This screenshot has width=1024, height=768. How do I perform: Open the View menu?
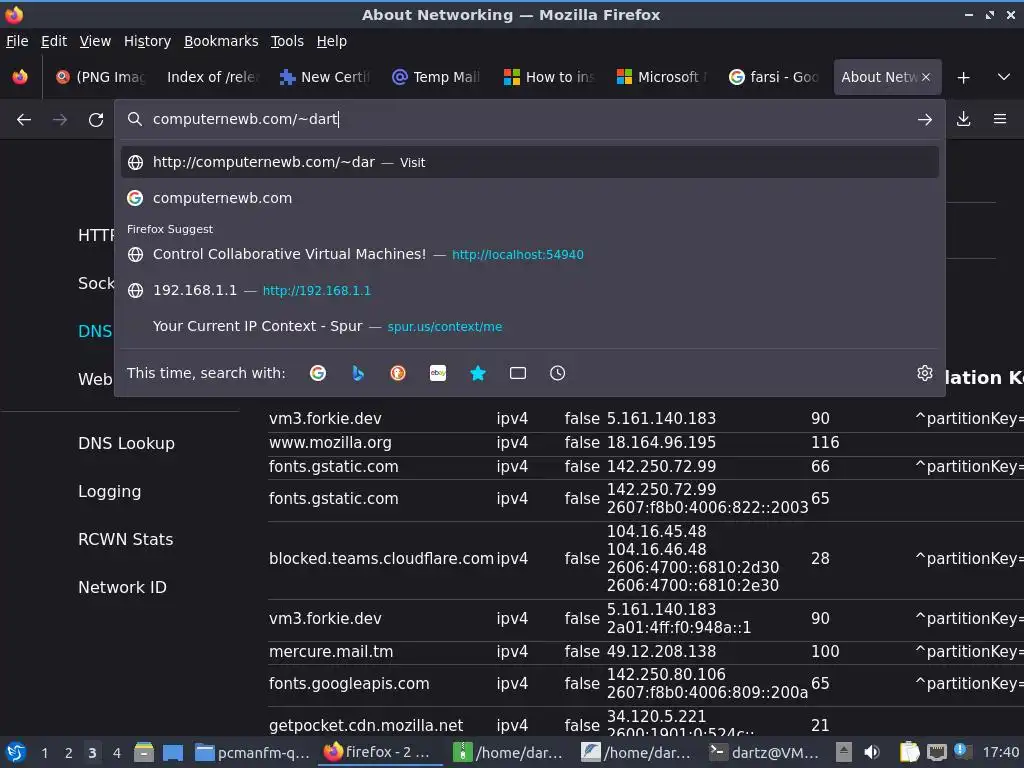tap(95, 41)
